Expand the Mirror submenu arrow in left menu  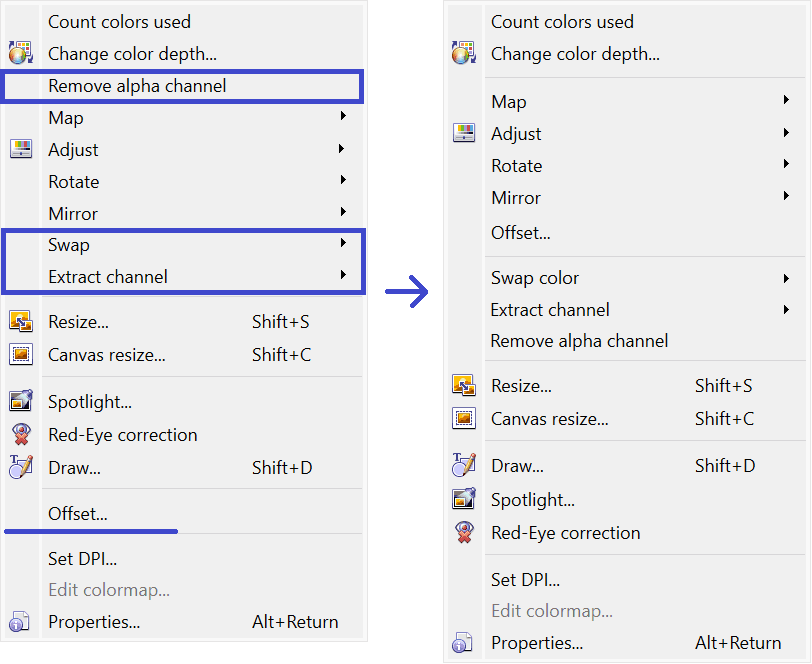point(343,213)
